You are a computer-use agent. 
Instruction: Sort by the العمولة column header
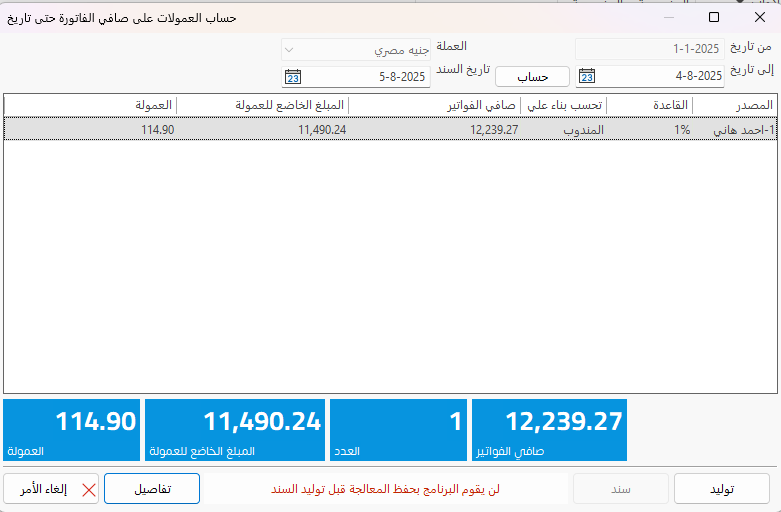(90, 105)
